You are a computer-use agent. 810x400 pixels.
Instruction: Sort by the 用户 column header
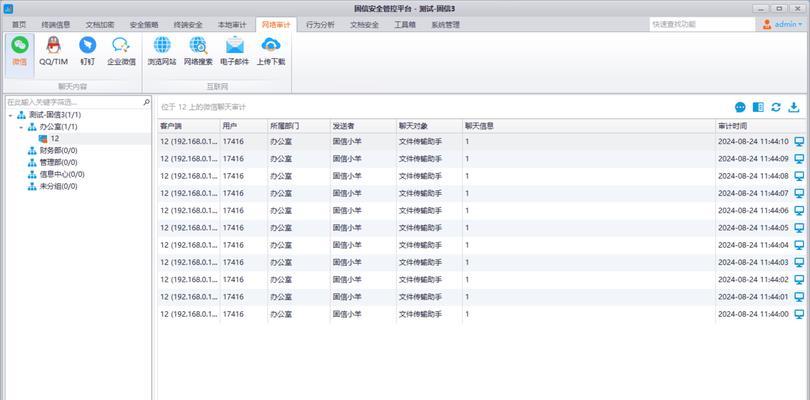(244, 126)
